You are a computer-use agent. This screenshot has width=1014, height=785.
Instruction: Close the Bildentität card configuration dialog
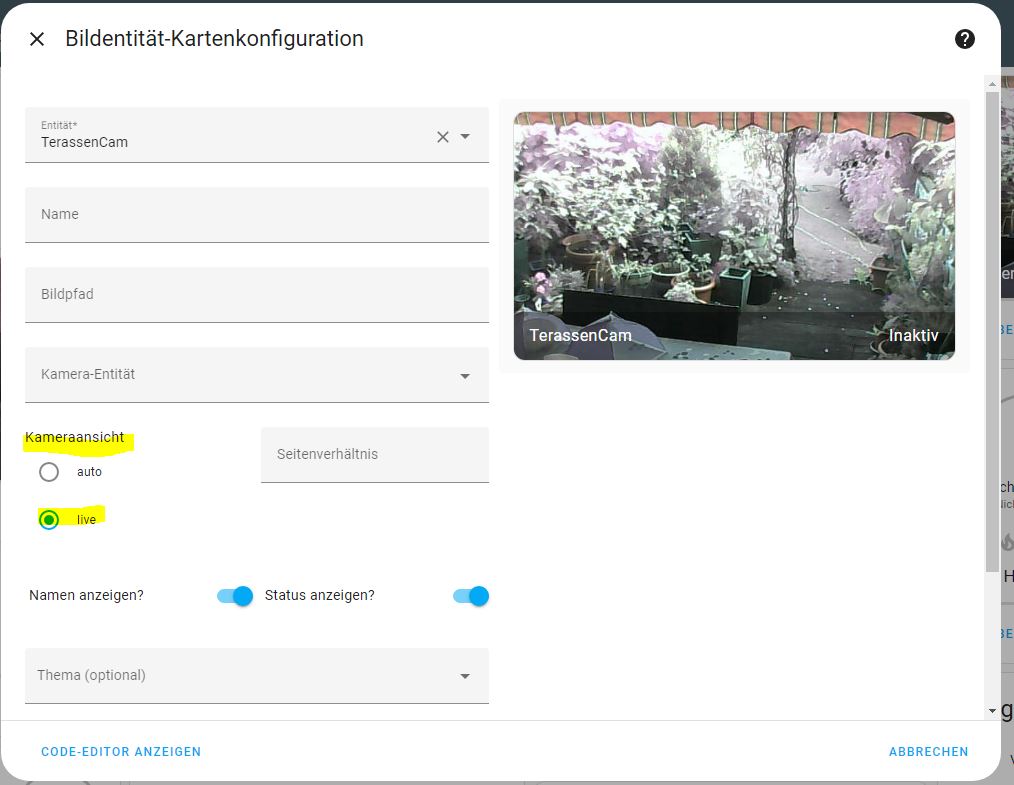(x=37, y=39)
